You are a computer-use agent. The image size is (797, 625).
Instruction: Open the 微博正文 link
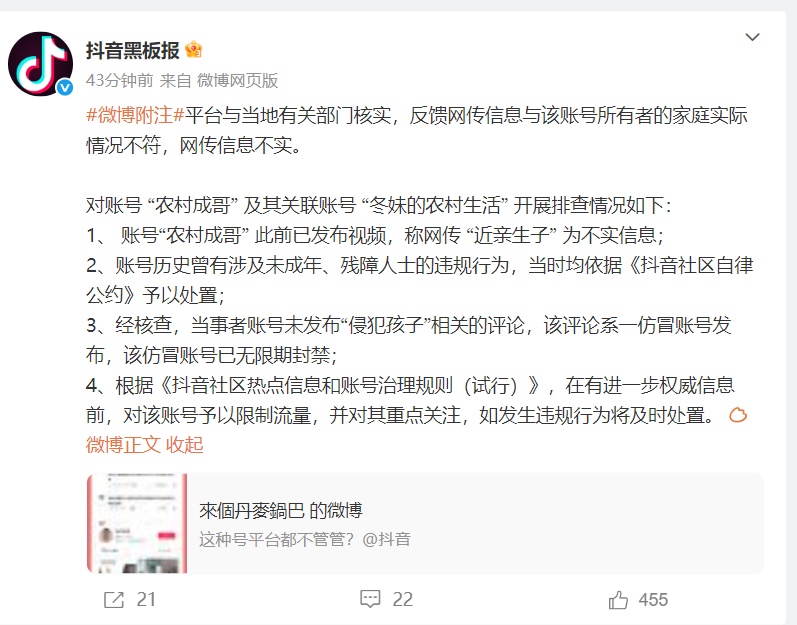point(123,445)
